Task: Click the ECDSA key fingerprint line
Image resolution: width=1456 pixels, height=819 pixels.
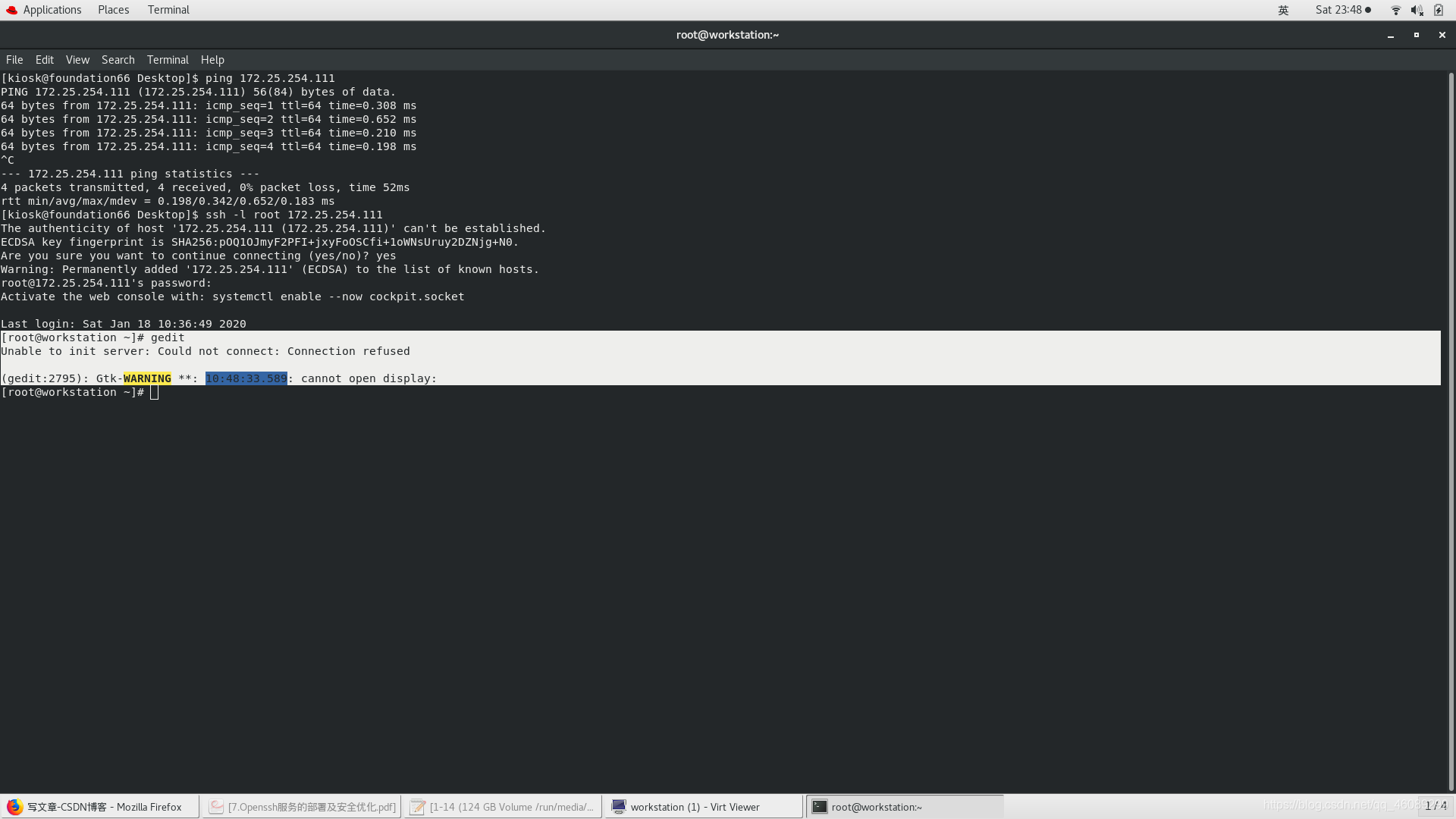Action: click(259, 242)
